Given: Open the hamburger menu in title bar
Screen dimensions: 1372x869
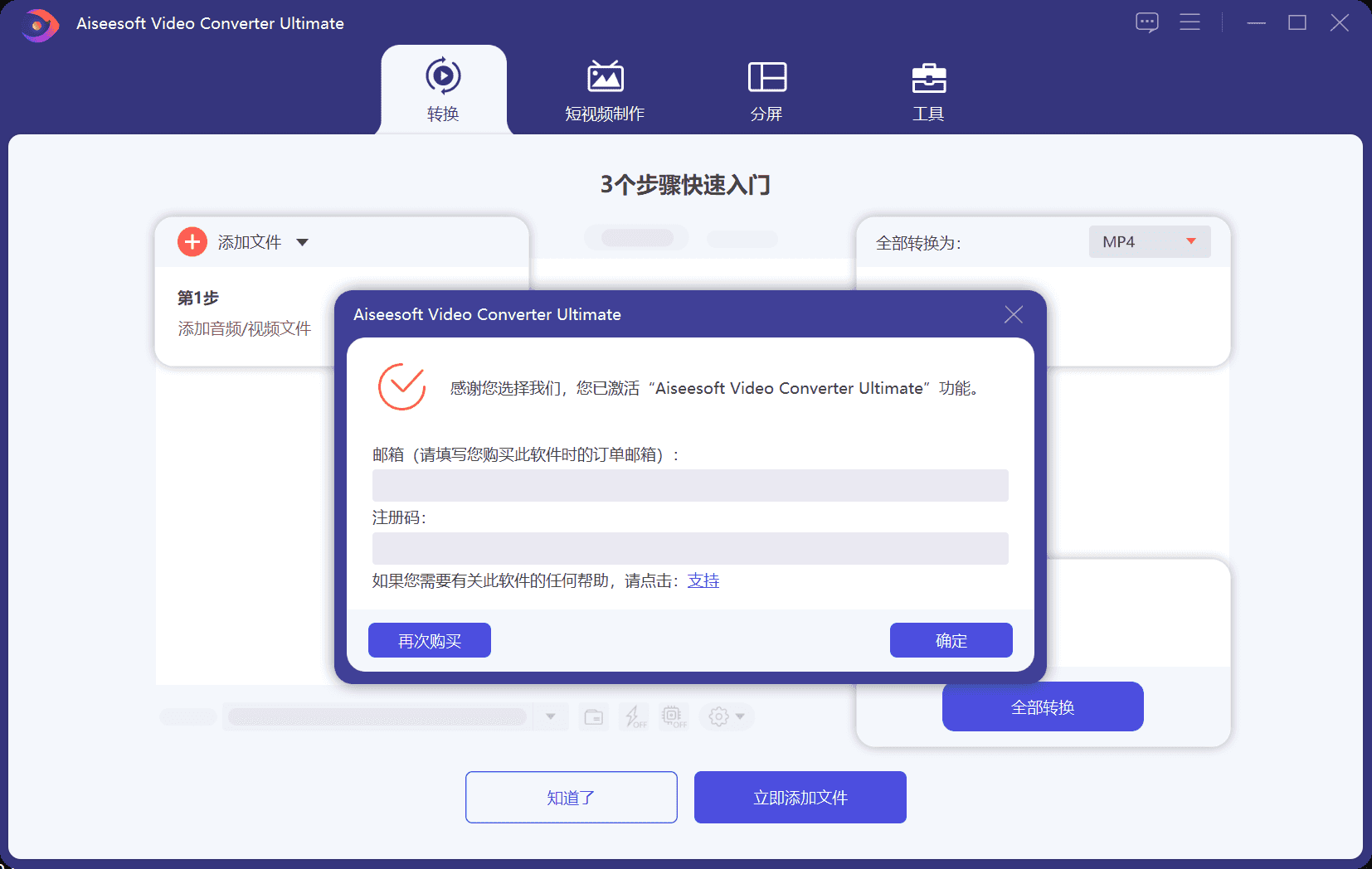Looking at the screenshot, I should click(1190, 22).
